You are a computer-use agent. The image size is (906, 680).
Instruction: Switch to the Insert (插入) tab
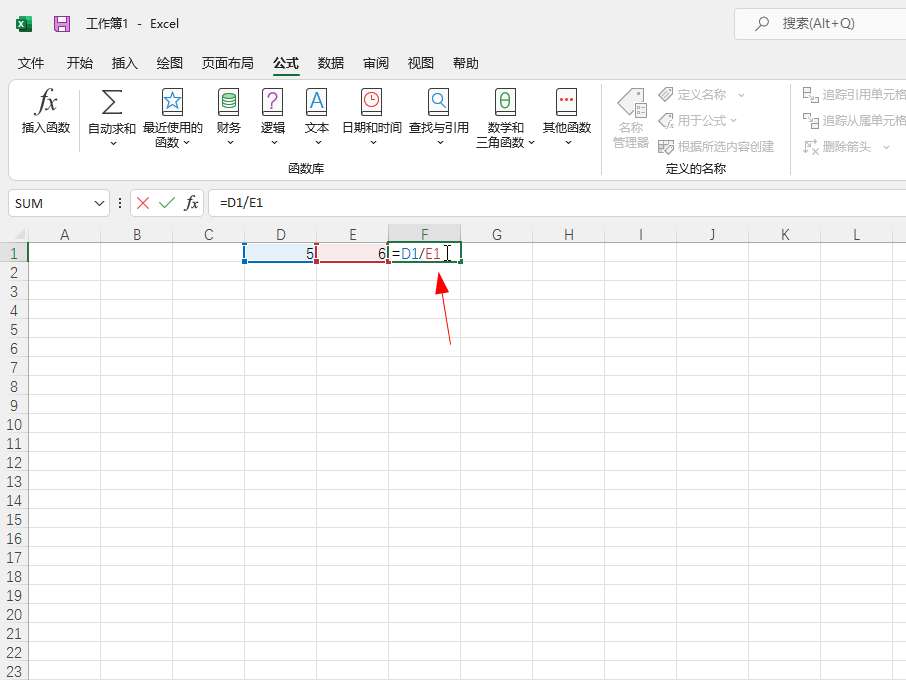124,63
